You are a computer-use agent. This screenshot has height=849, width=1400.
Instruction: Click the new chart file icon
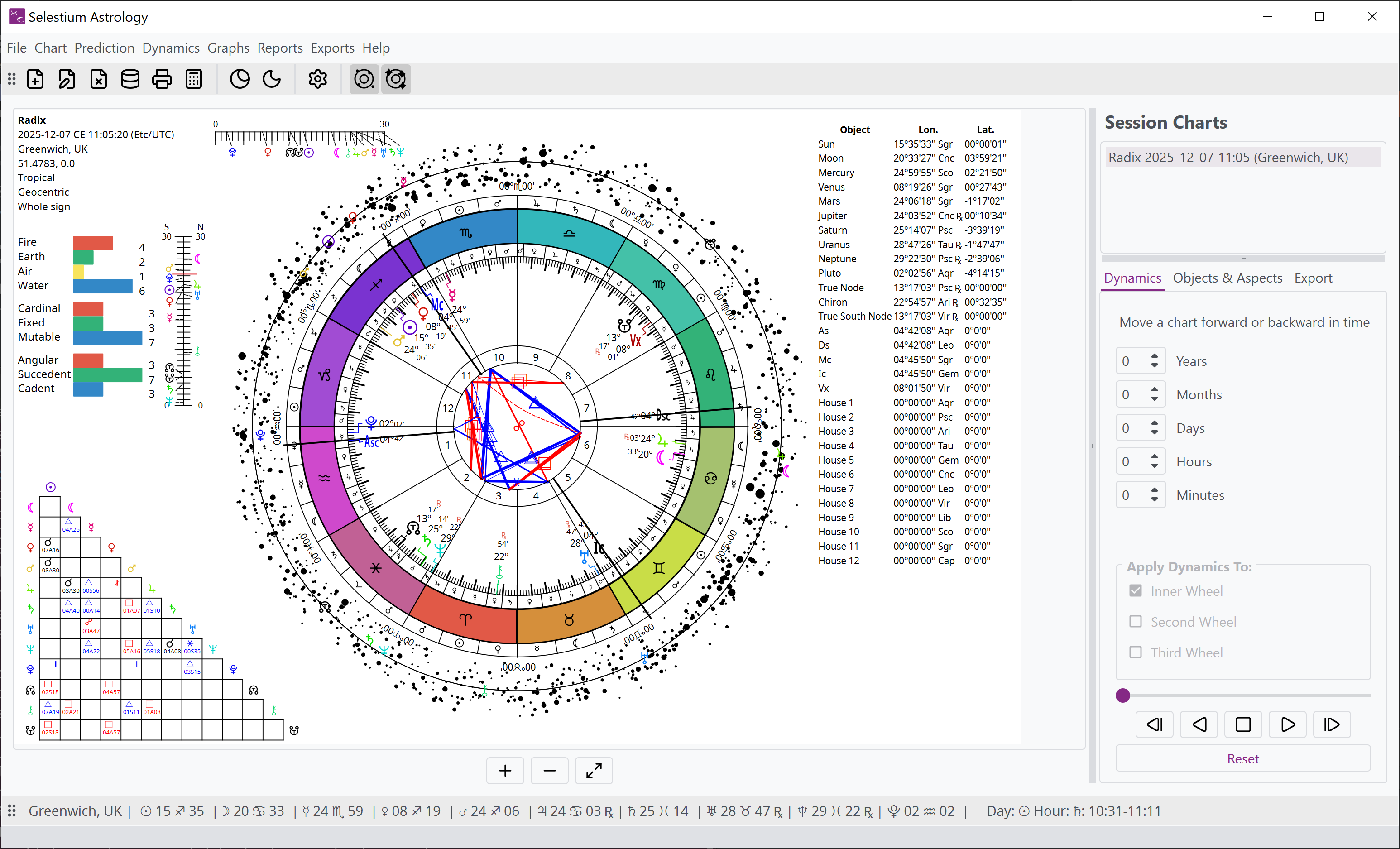pos(35,79)
